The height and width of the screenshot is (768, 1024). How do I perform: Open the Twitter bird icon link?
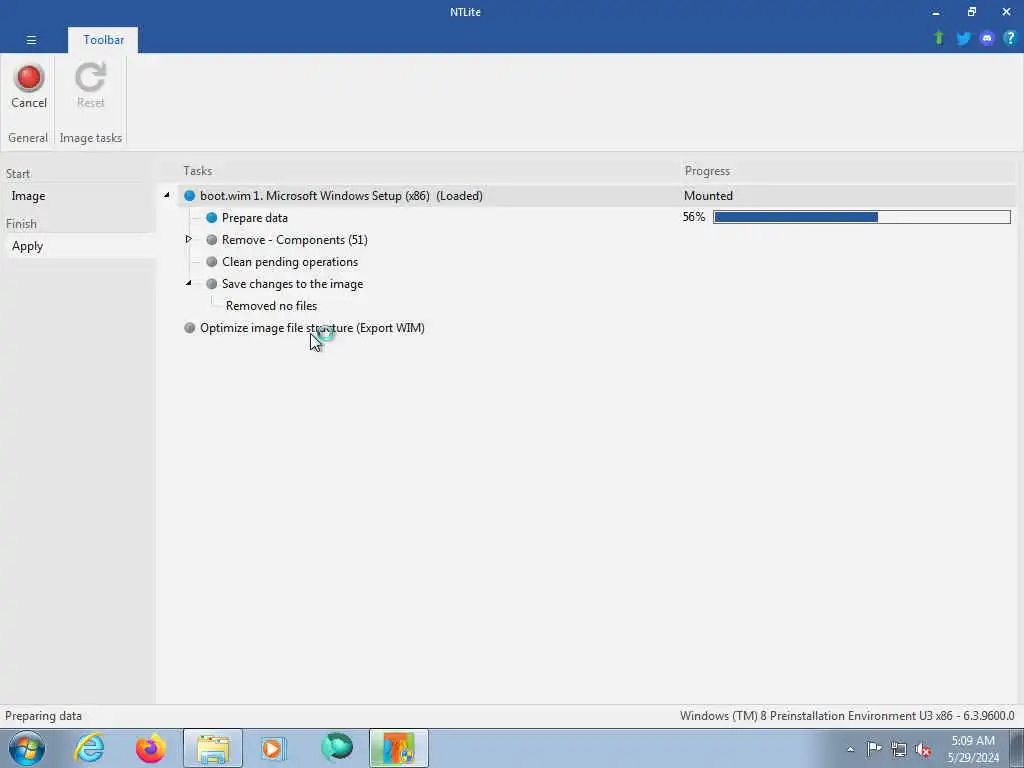(x=963, y=39)
